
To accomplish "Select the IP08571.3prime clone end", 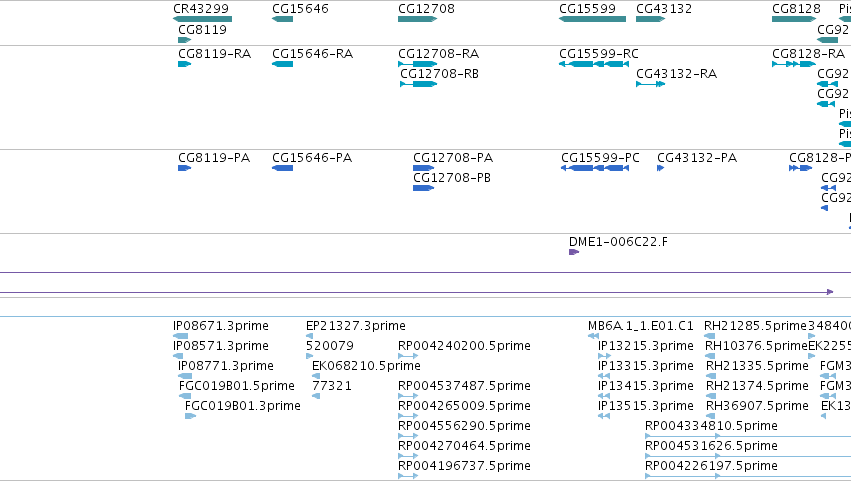I will pos(178,356).
